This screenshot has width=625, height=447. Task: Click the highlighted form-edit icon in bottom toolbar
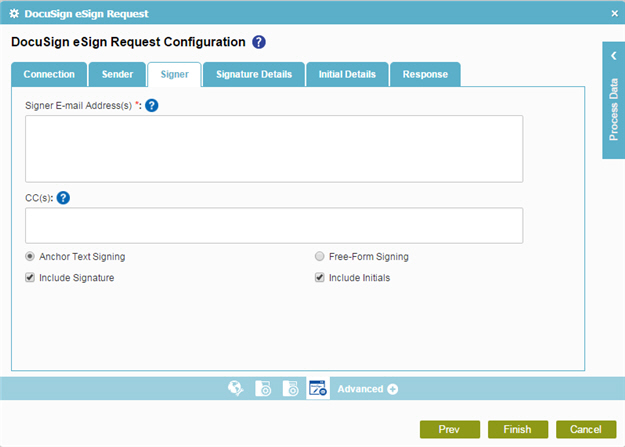tap(318, 388)
